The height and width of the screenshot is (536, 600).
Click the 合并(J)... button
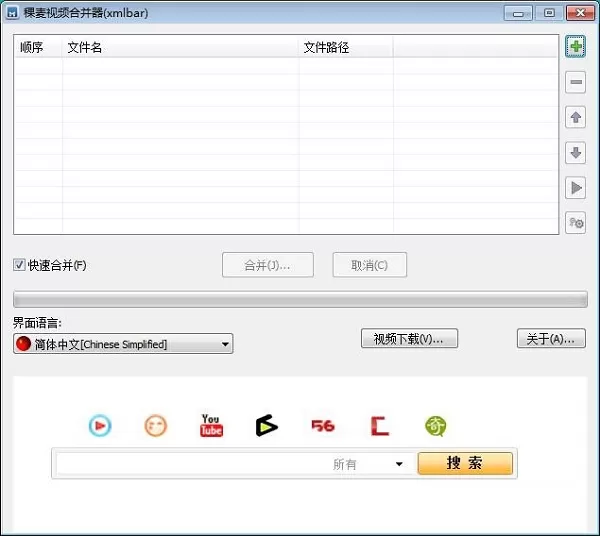tap(267, 265)
